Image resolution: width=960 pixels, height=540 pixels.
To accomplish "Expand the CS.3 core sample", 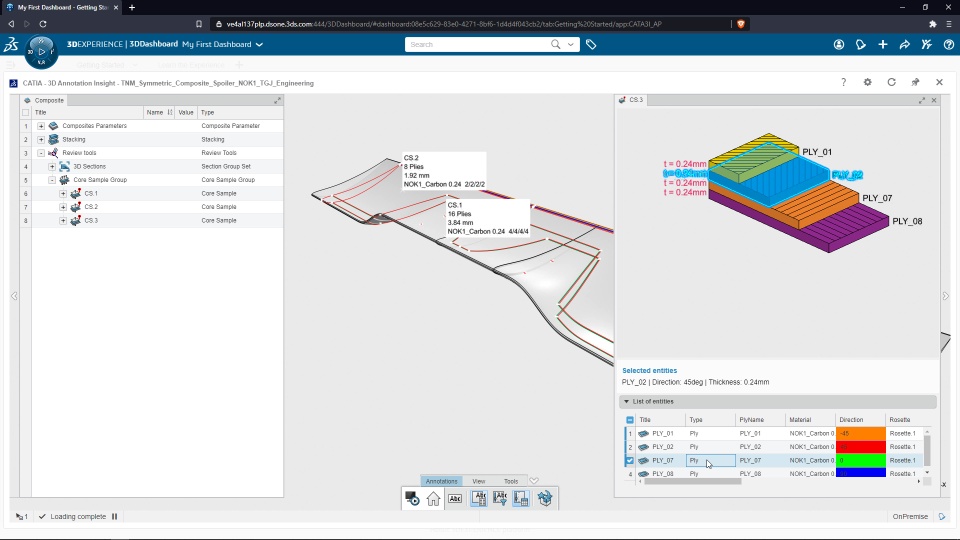I will coord(63,220).
